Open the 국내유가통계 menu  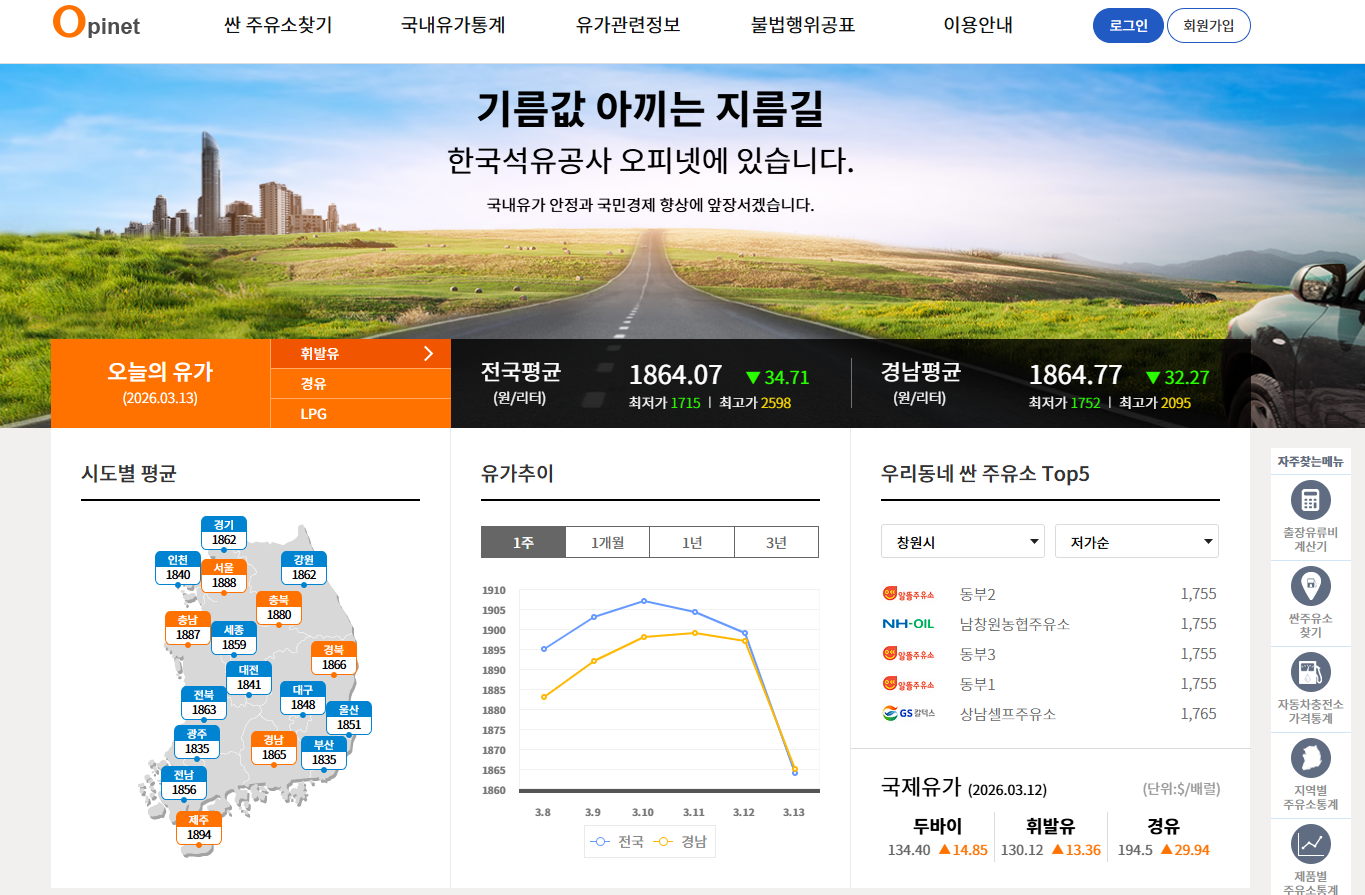pyautogui.click(x=453, y=26)
